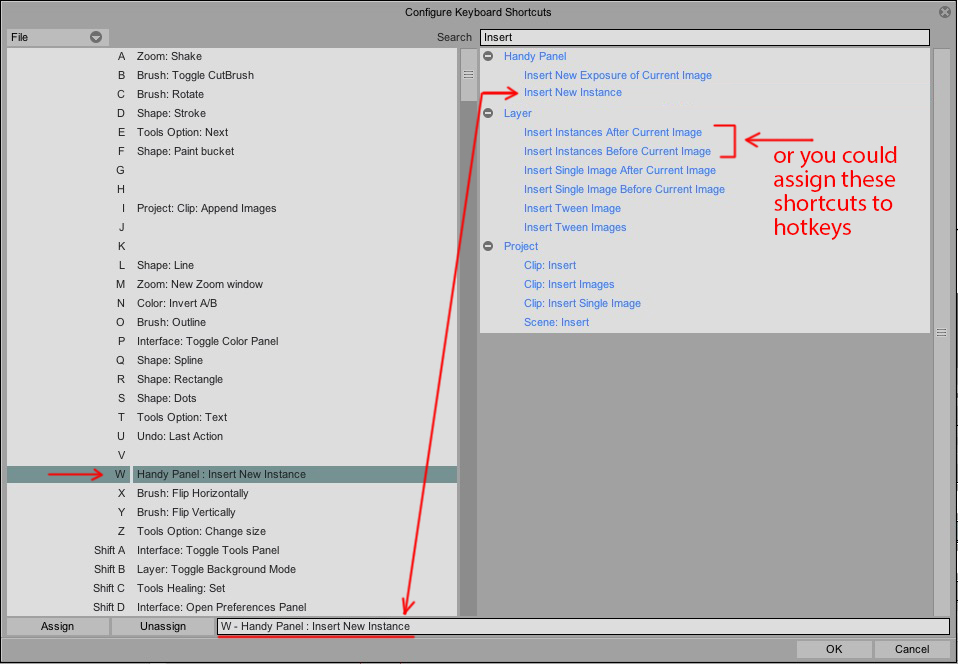Select the unassigned V key row
Image resolution: width=958 pixels, height=664 pixels.
232,454
